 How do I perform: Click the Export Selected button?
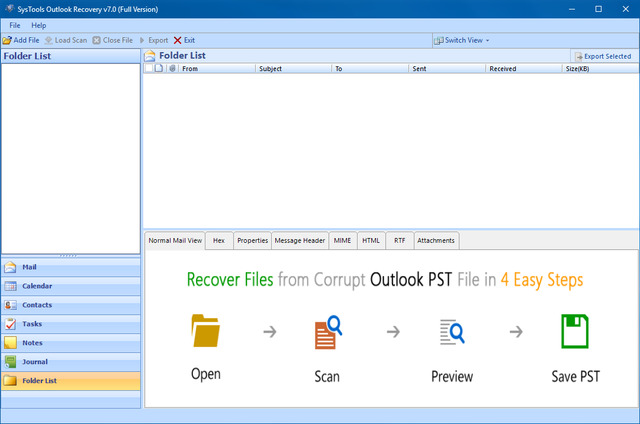pyautogui.click(x=602, y=56)
